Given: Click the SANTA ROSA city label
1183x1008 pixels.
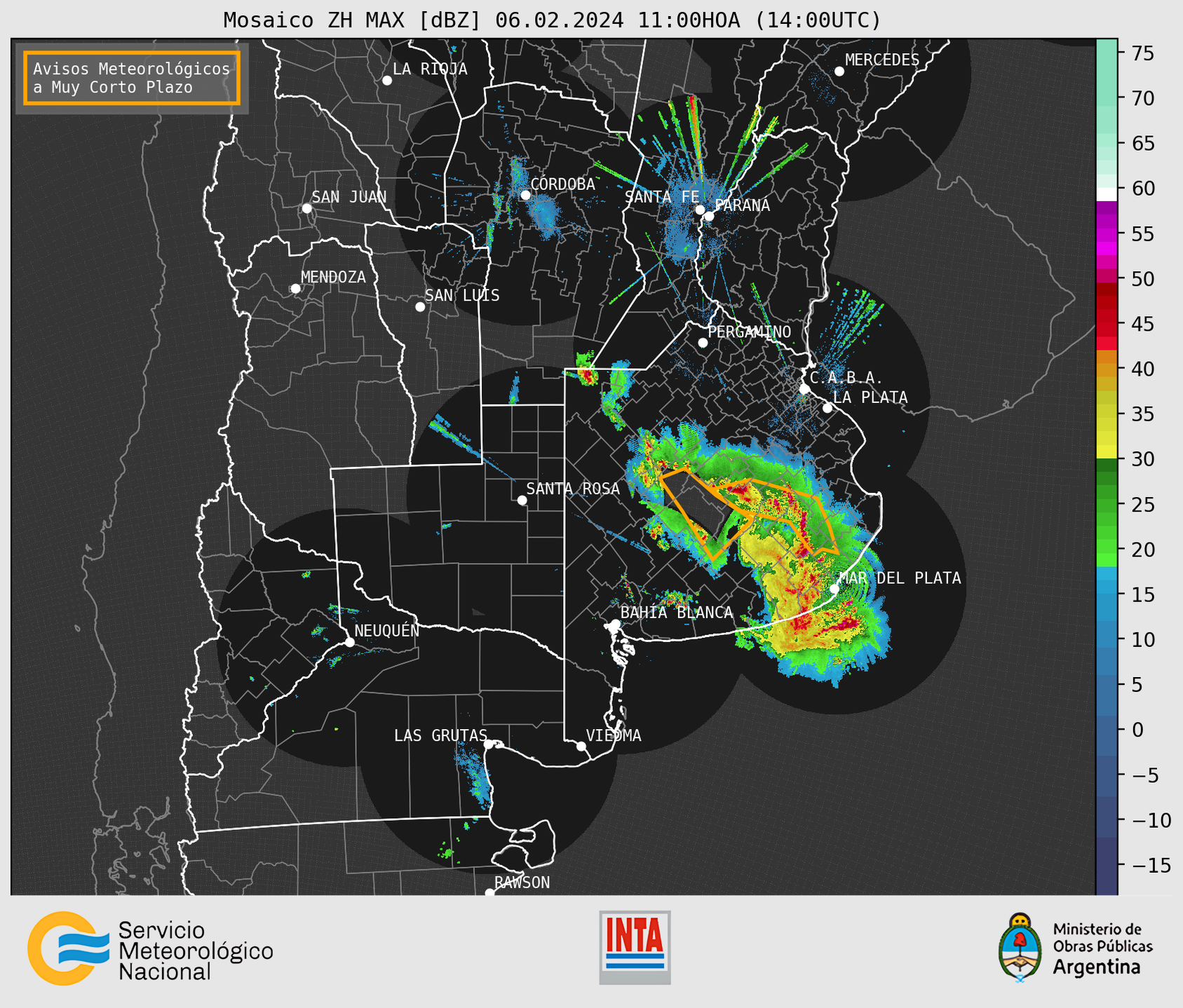Looking at the screenshot, I should [x=573, y=489].
